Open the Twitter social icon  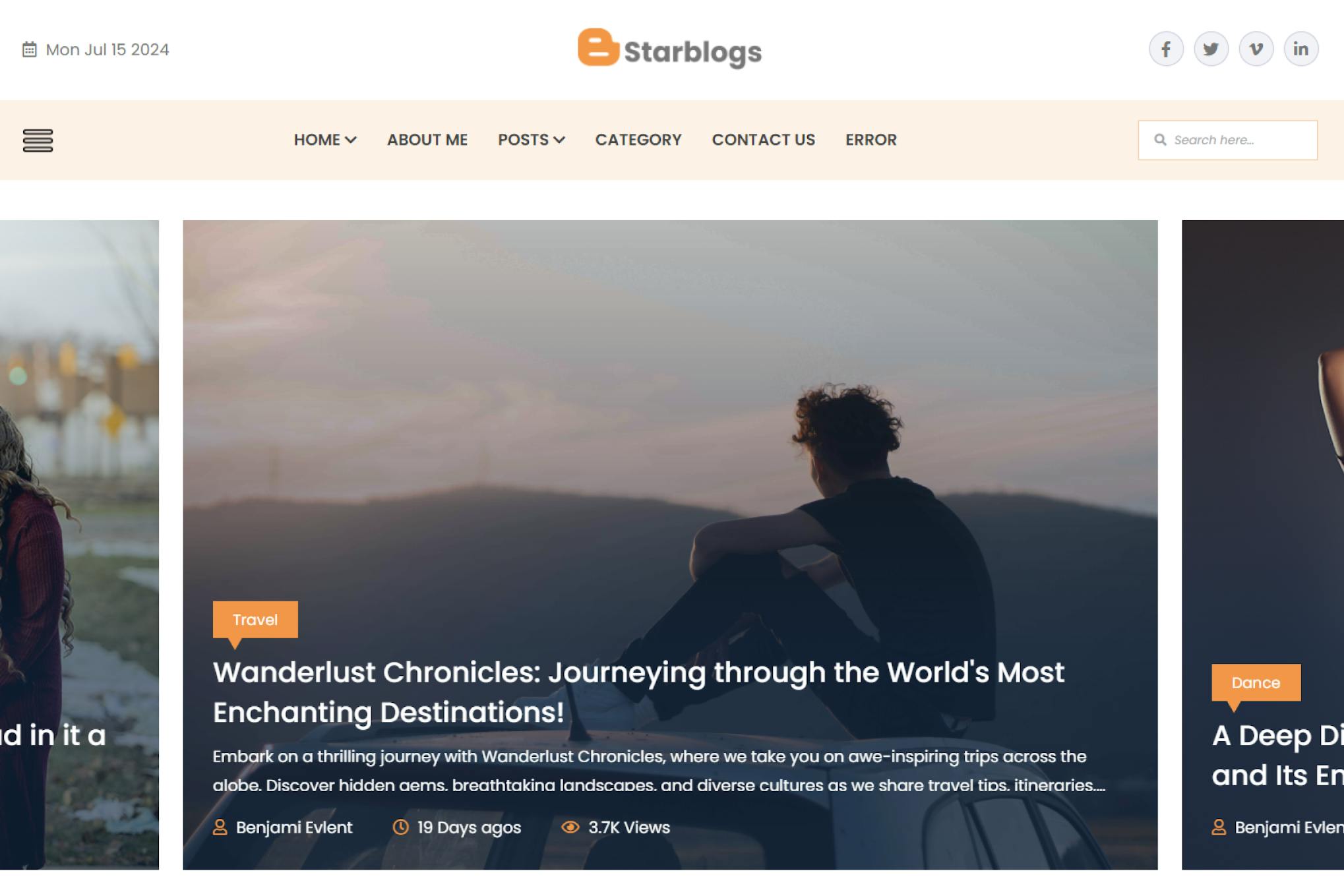tap(1211, 49)
